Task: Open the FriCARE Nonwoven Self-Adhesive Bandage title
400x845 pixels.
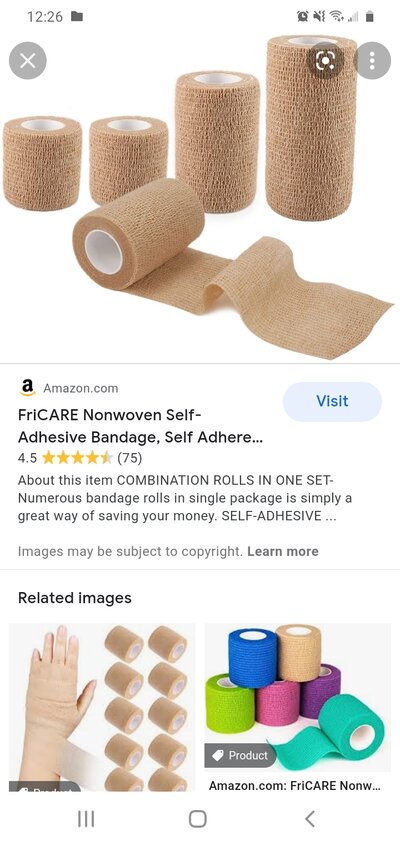Action: pos(140,426)
